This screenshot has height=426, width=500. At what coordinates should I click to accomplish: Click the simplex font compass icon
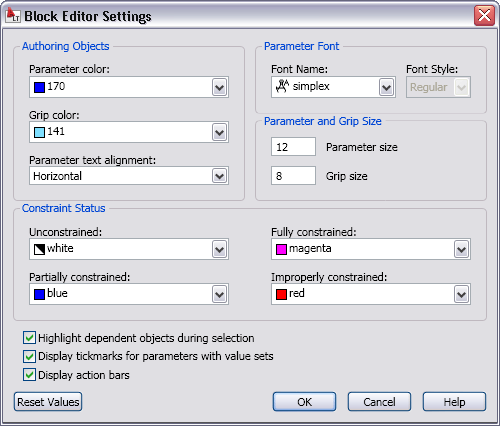(x=282, y=86)
